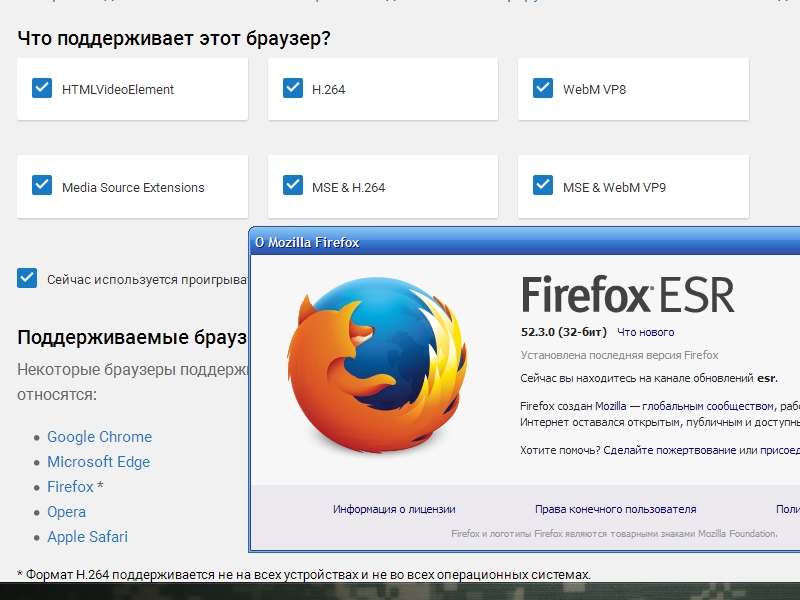Image resolution: width=800 pixels, height=600 pixels.
Task: Open 'Информация о лицензии' link
Action: [x=394, y=509]
